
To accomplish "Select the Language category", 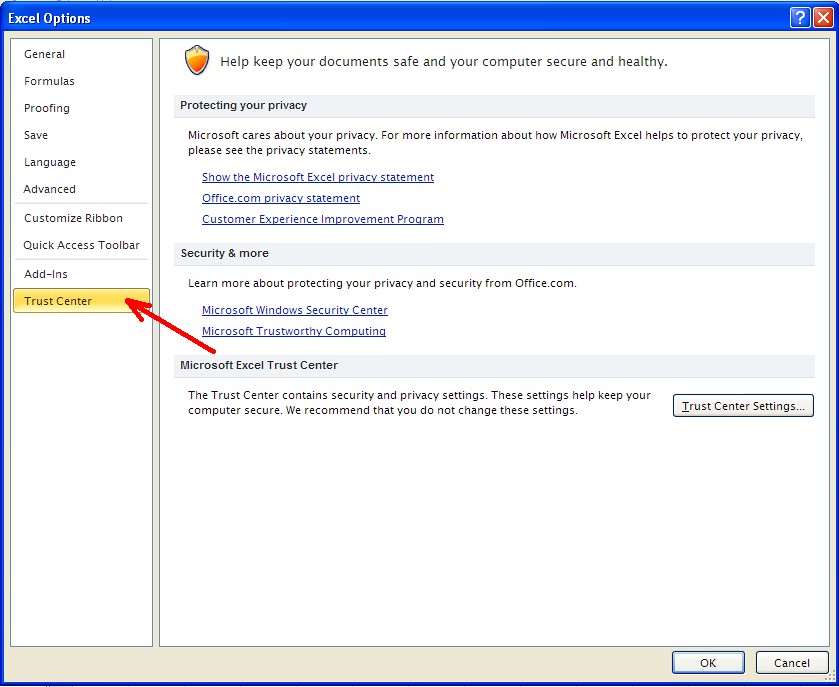I will 80,162.
